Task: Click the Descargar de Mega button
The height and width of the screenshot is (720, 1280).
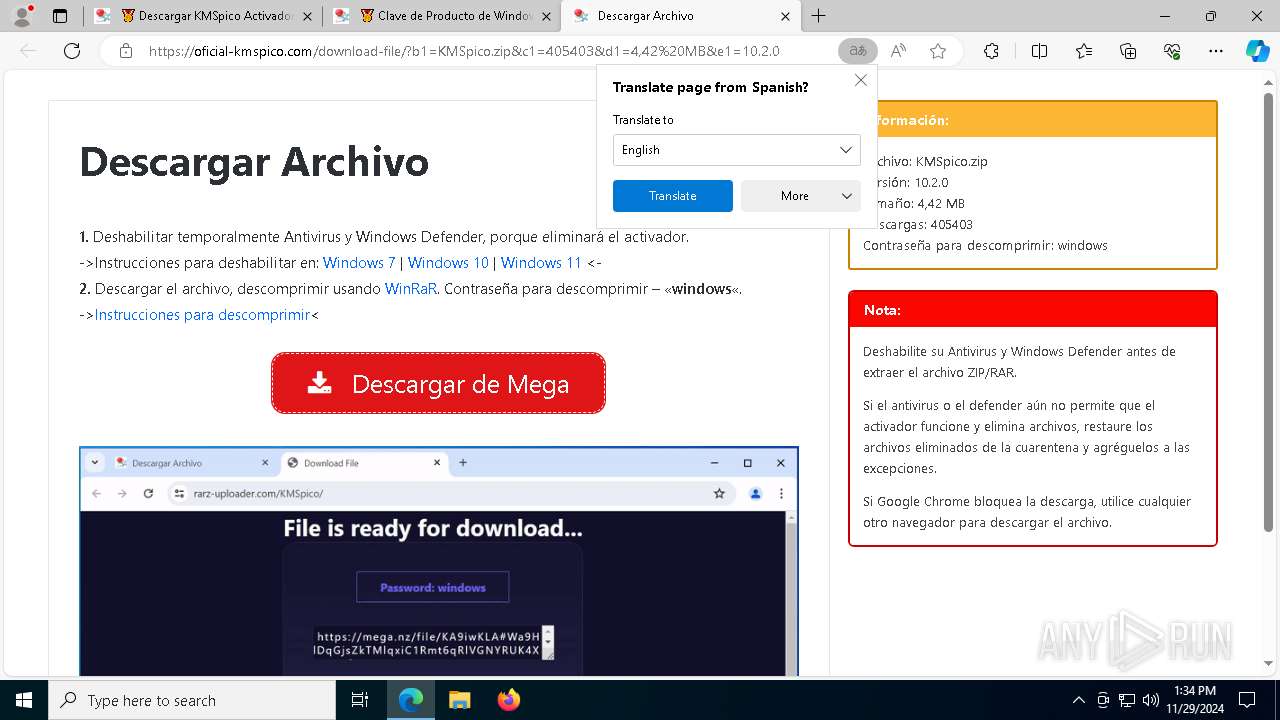Action: click(438, 383)
